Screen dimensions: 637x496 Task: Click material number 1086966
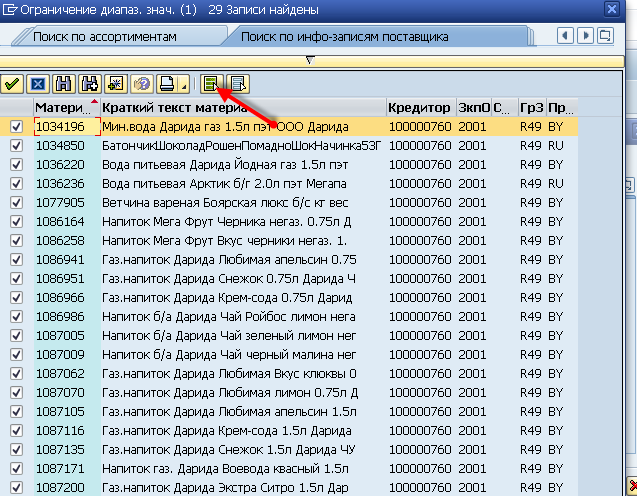click(x=60, y=298)
